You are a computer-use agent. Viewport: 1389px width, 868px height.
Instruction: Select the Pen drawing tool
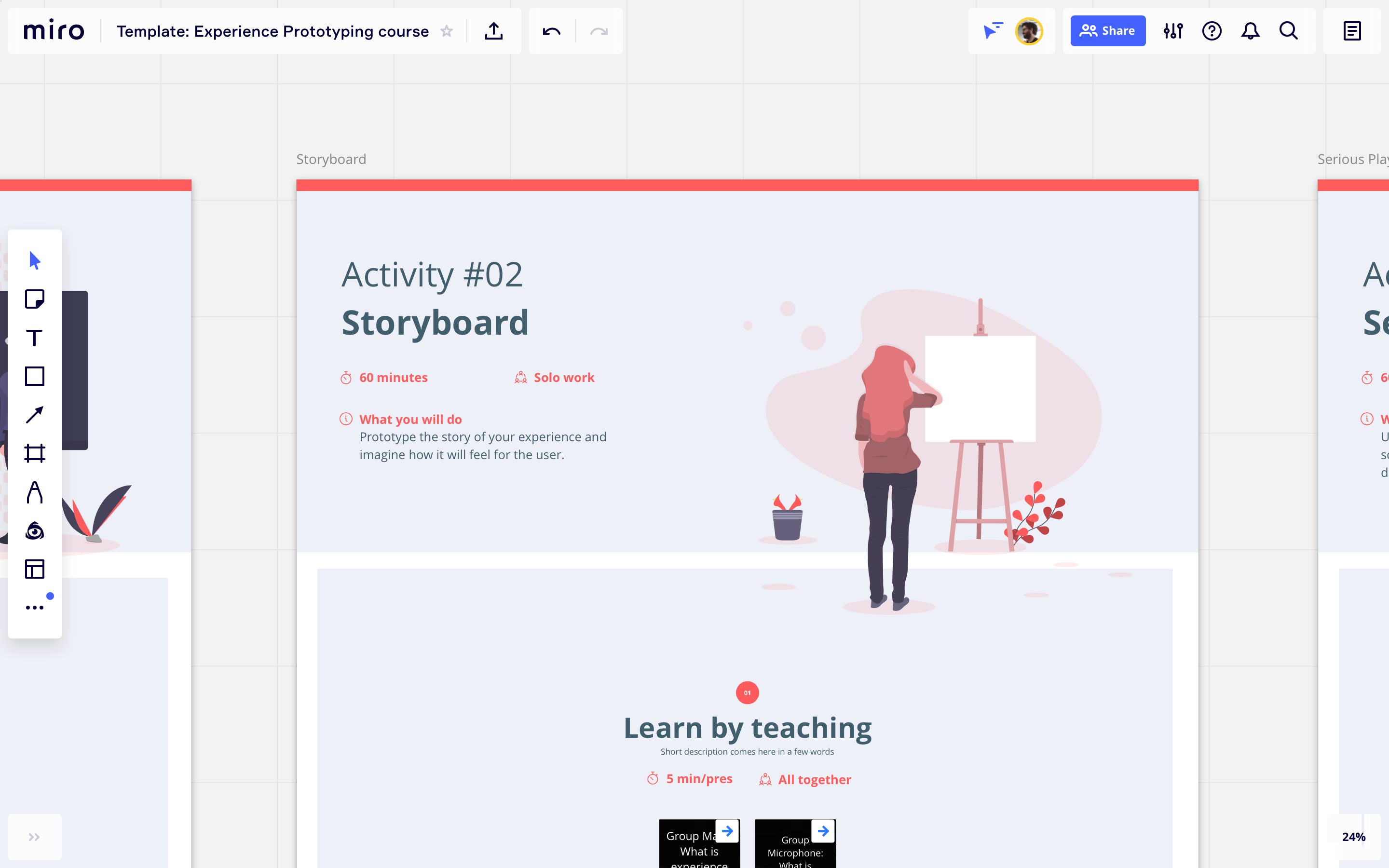pyautogui.click(x=34, y=491)
